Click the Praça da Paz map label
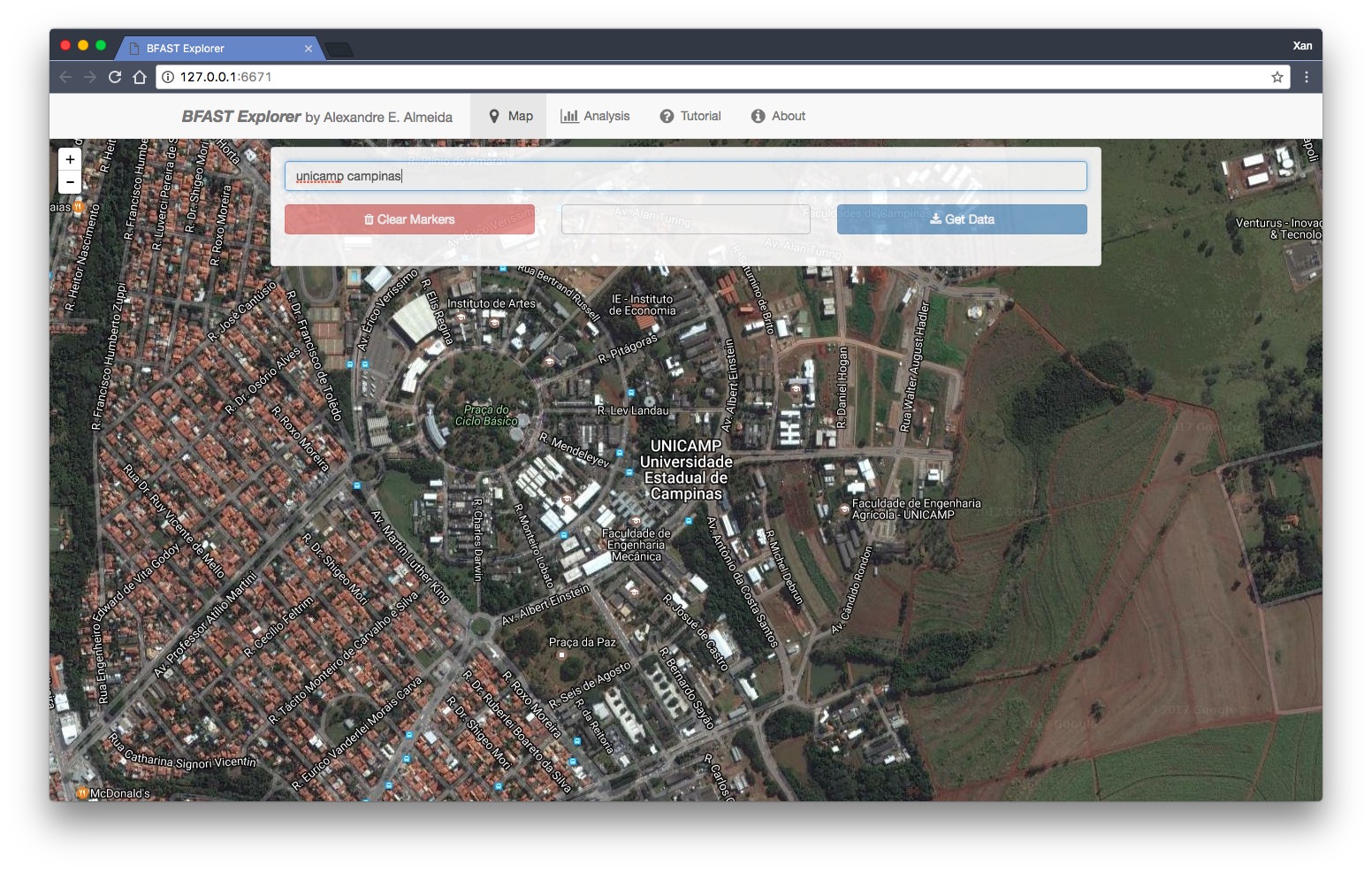1372x872 pixels. point(583,642)
